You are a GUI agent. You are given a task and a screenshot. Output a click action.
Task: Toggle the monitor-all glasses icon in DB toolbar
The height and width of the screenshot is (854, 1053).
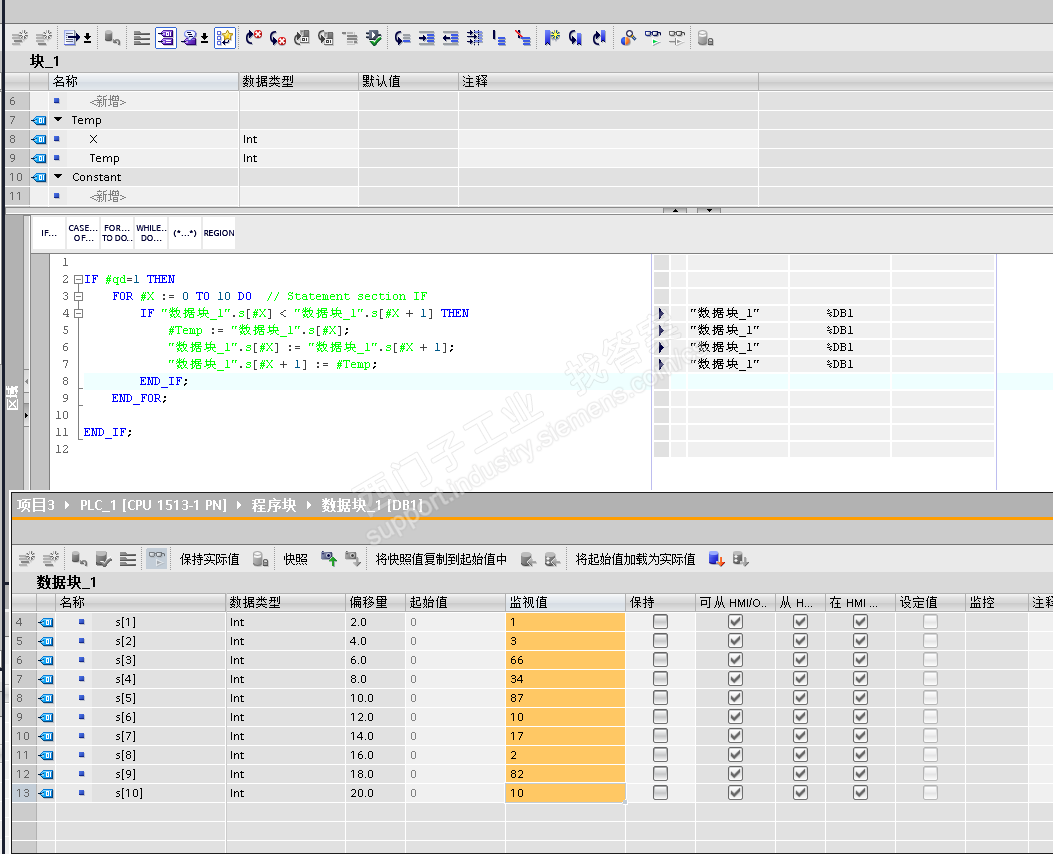pyautogui.click(x=157, y=559)
